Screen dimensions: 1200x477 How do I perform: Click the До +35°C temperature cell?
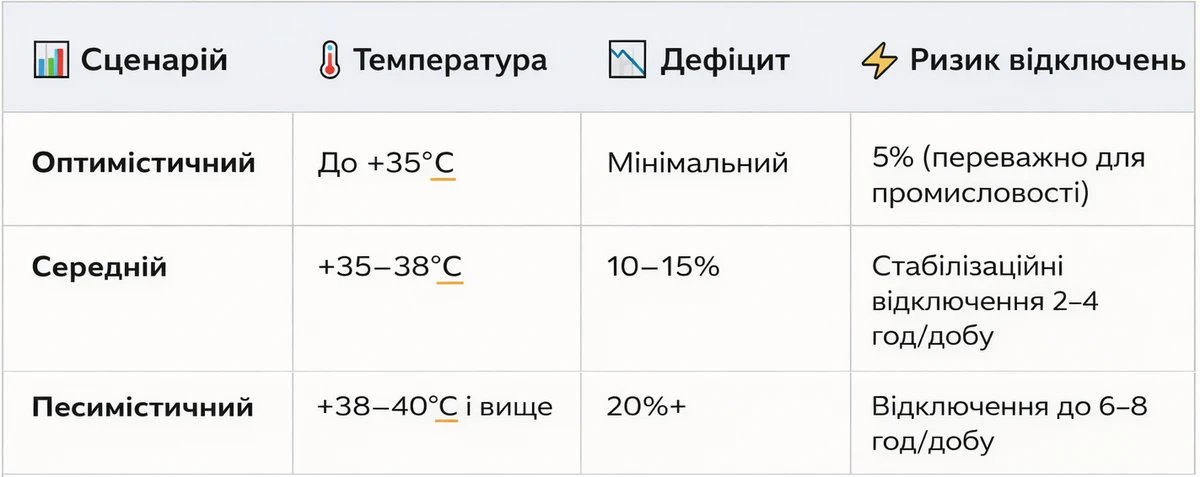(386, 163)
